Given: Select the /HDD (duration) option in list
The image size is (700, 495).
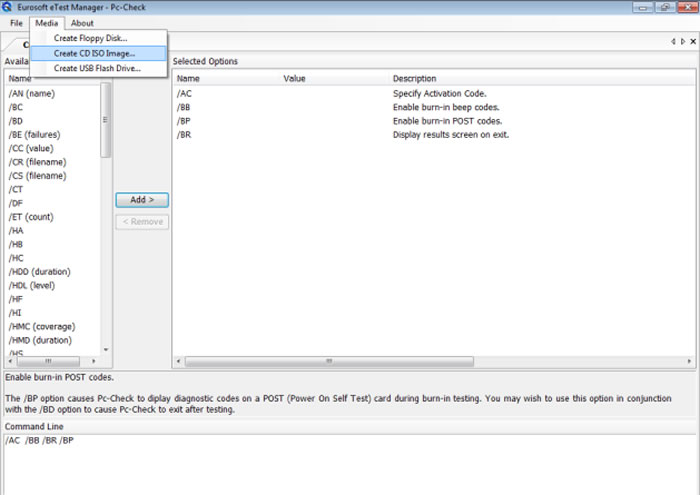Looking at the screenshot, I should pos(40,272).
